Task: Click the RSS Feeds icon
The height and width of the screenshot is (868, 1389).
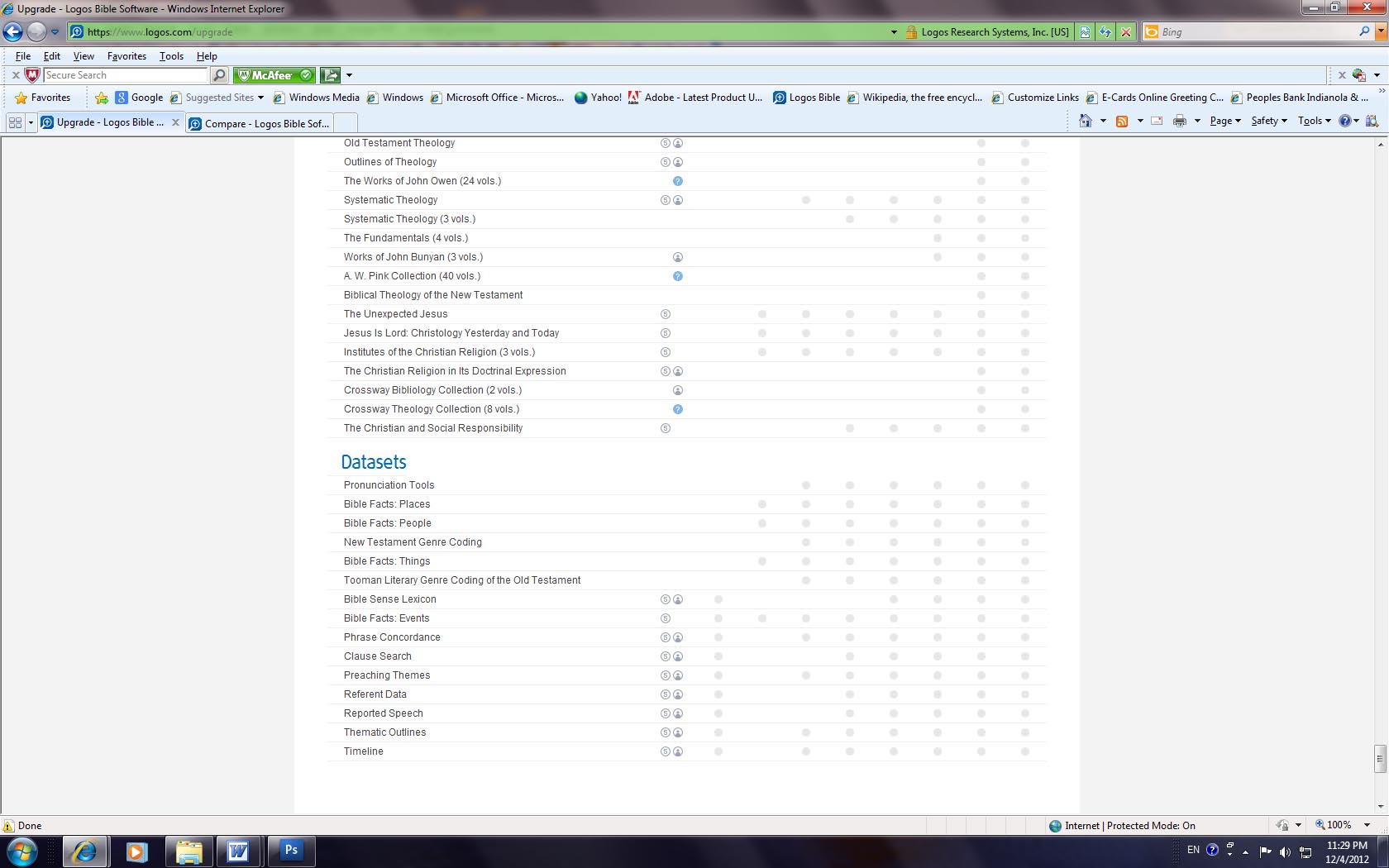Action: pos(1122,121)
